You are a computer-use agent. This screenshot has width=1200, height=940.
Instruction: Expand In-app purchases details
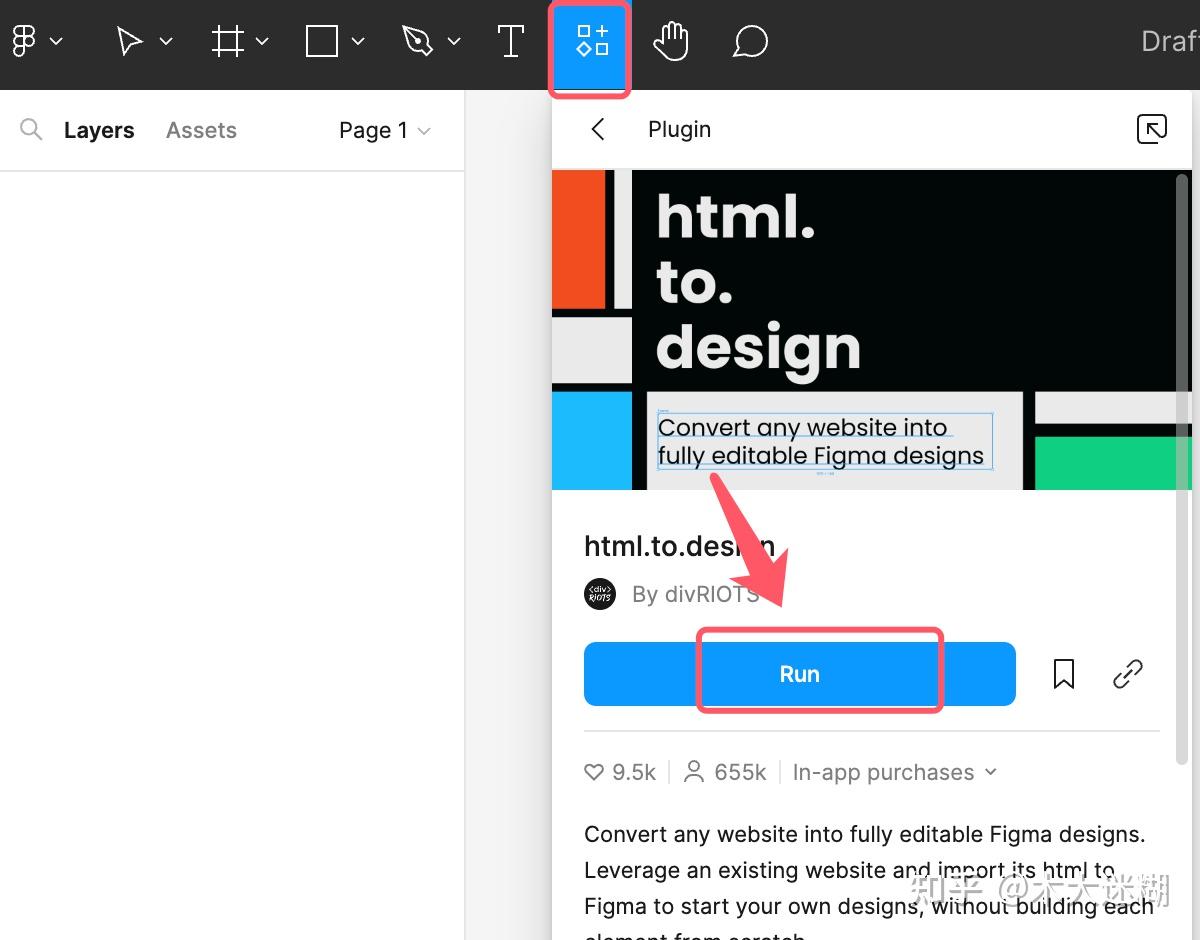coord(894,772)
